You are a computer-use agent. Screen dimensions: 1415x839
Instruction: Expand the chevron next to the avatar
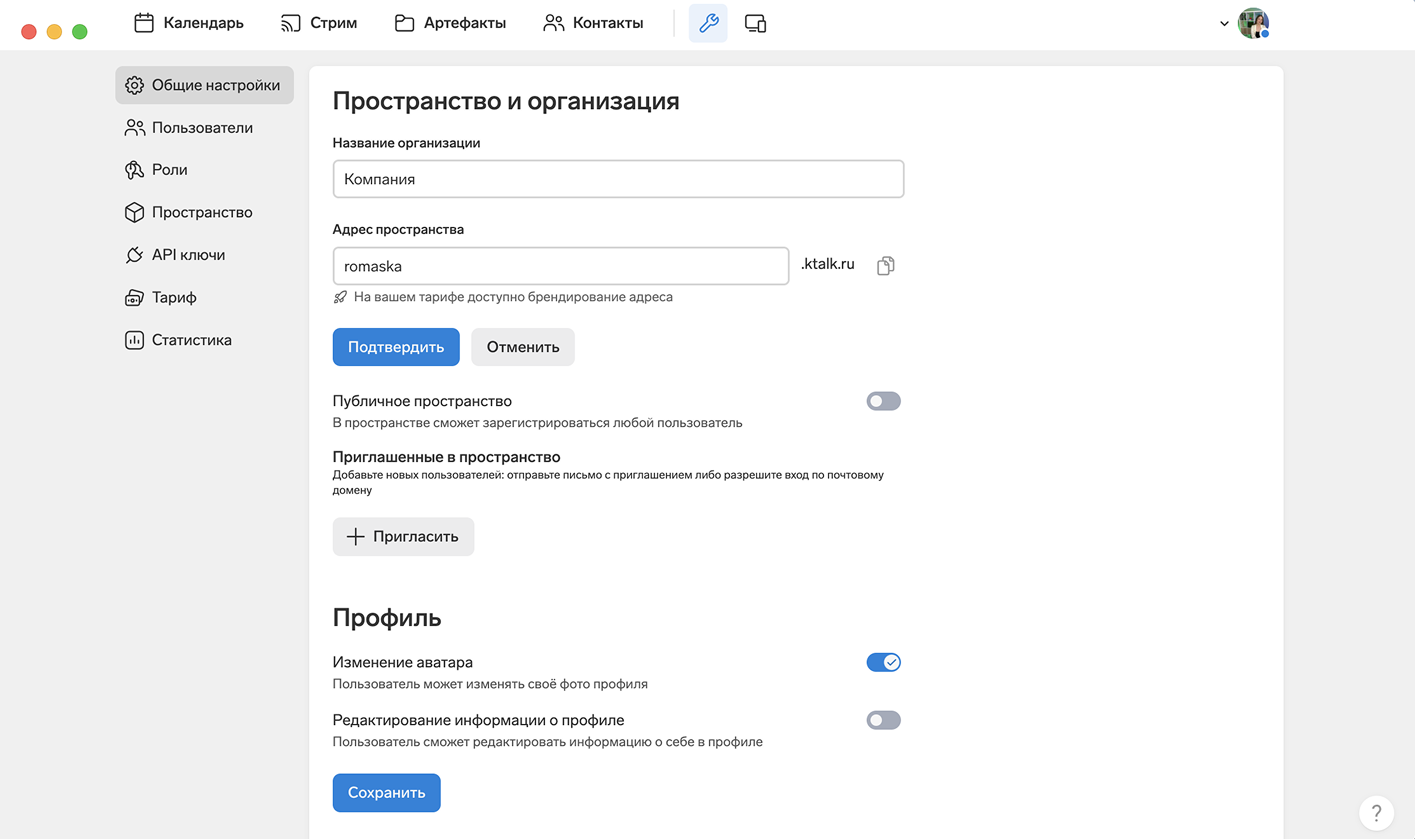point(1224,23)
